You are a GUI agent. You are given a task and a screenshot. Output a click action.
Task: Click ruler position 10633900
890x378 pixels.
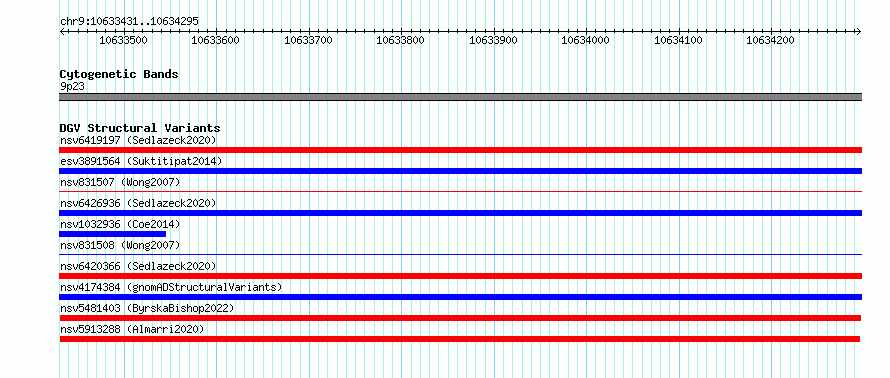pyautogui.click(x=493, y=40)
